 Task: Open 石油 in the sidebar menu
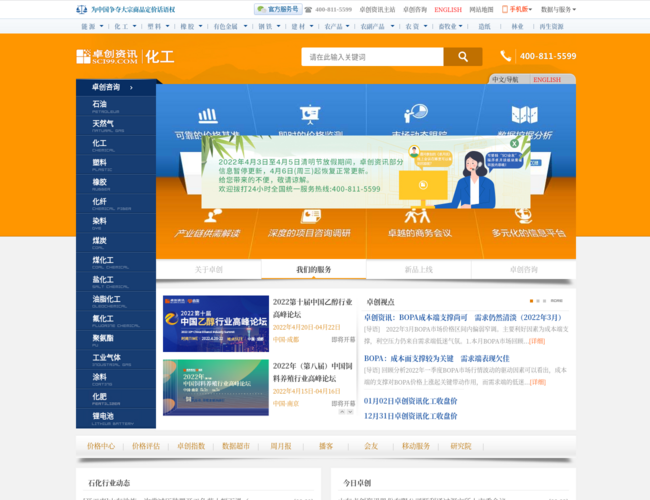pos(116,106)
